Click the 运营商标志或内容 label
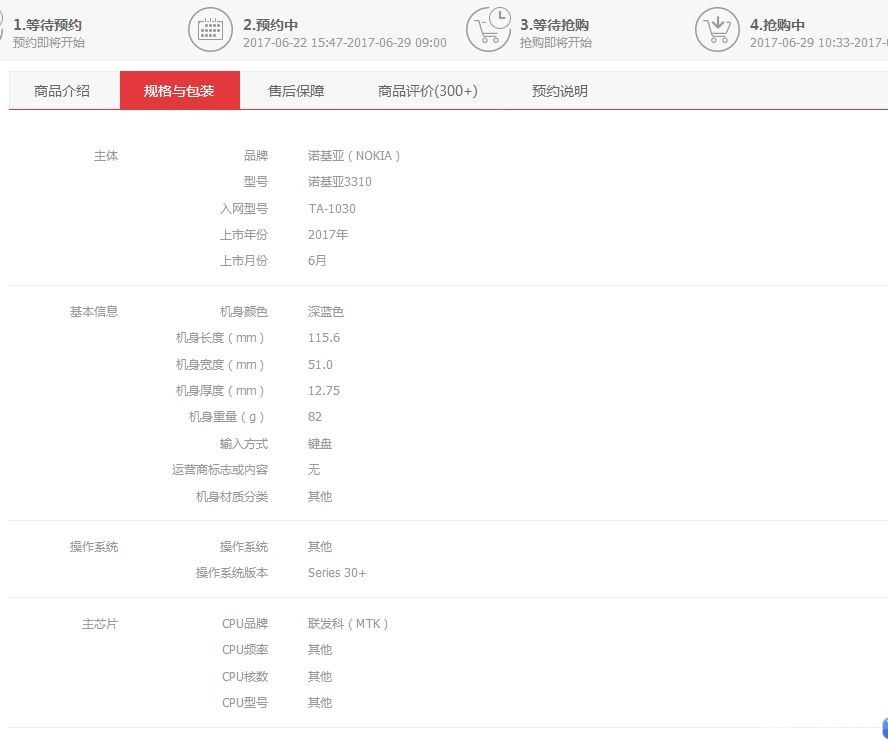The height and width of the screenshot is (741, 888). coord(220,470)
